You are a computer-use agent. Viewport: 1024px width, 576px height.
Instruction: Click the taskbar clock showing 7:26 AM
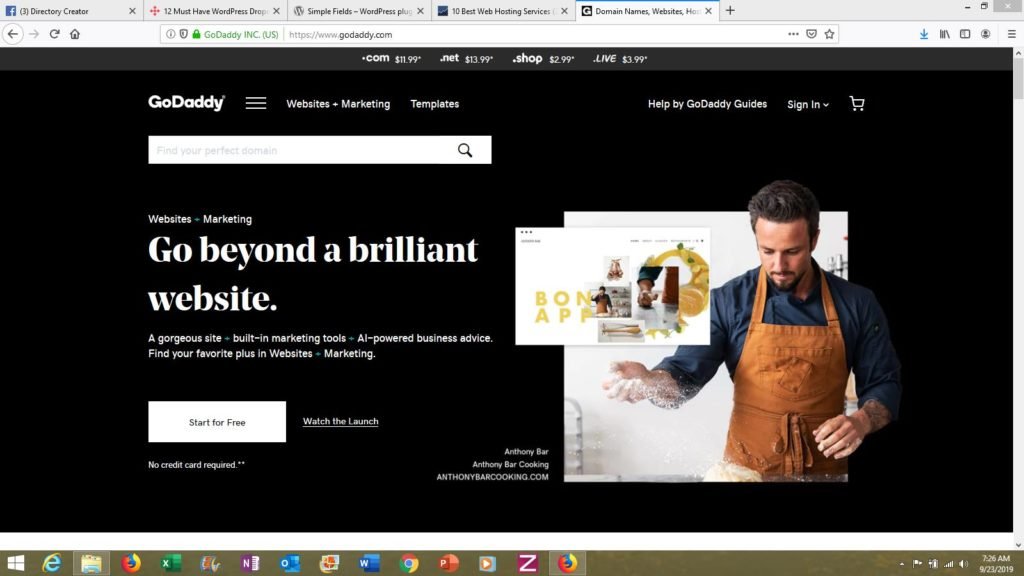pyautogui.click(x=996, y=564)
